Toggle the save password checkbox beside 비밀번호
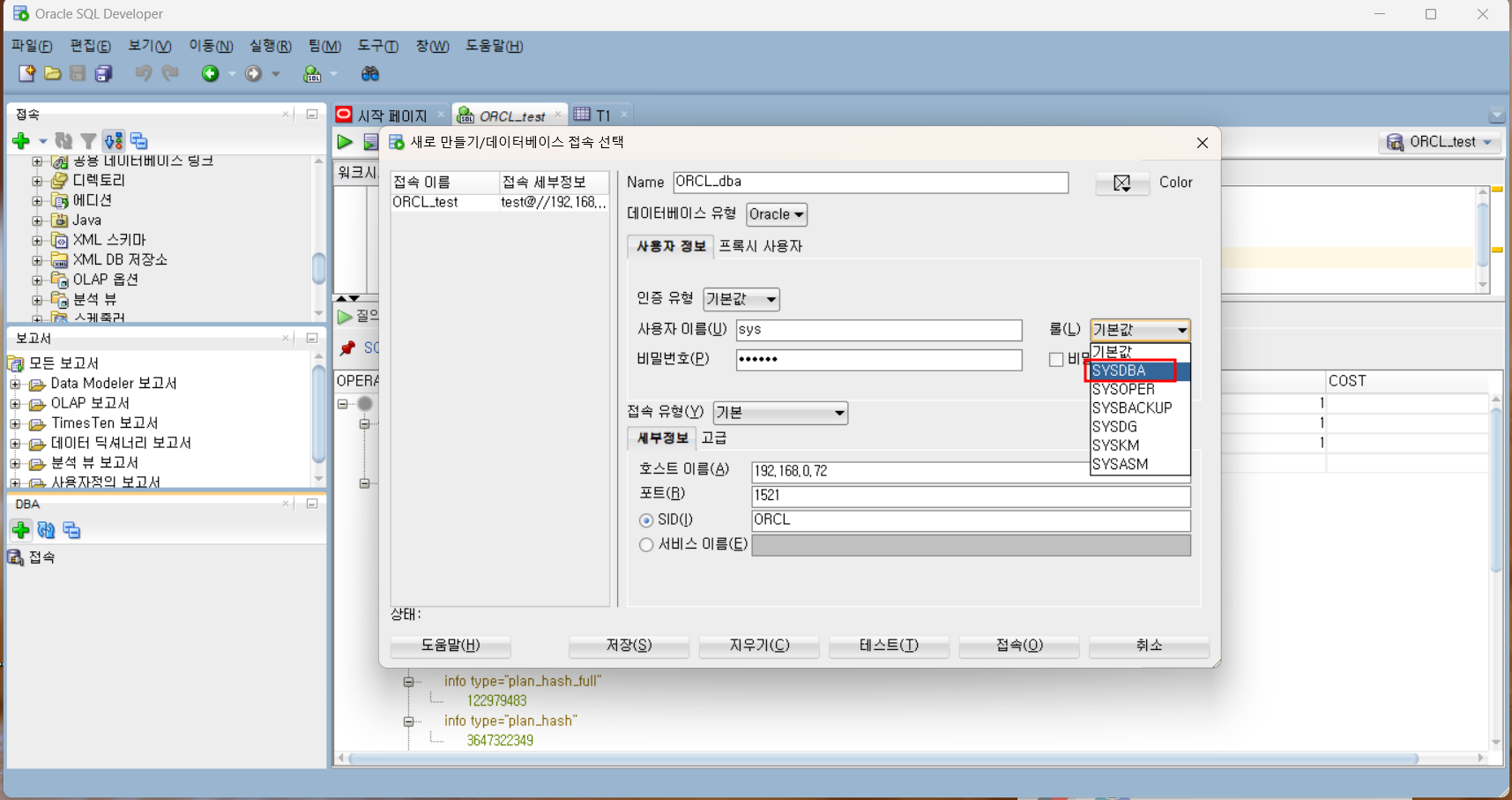 tap(1056, 359)
